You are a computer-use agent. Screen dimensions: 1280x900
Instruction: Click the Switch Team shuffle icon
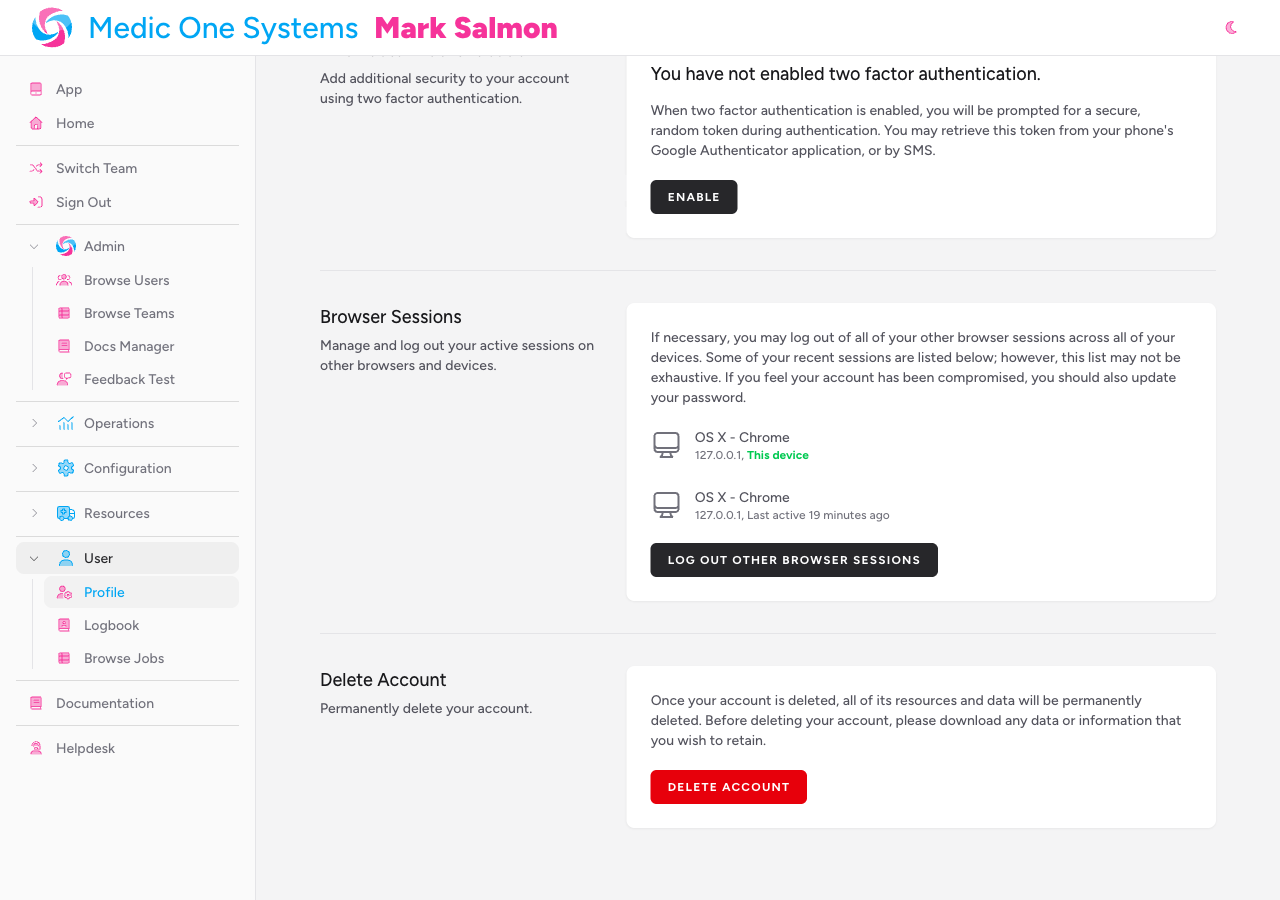click(x=35, y=168)
